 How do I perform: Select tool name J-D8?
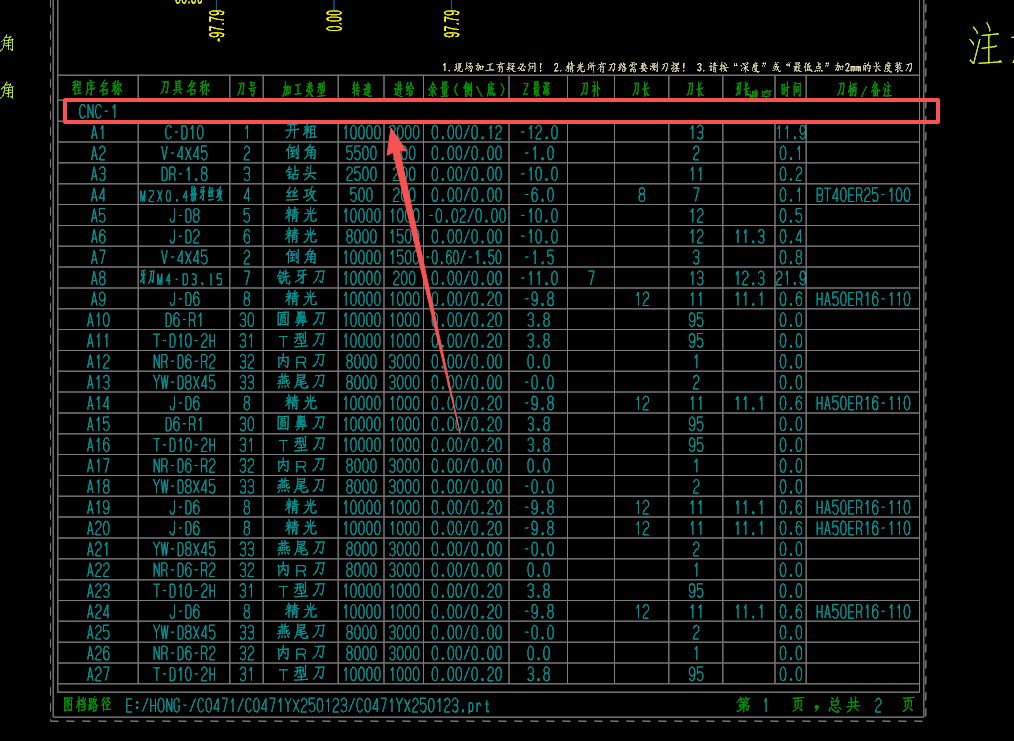coord(184,215)
